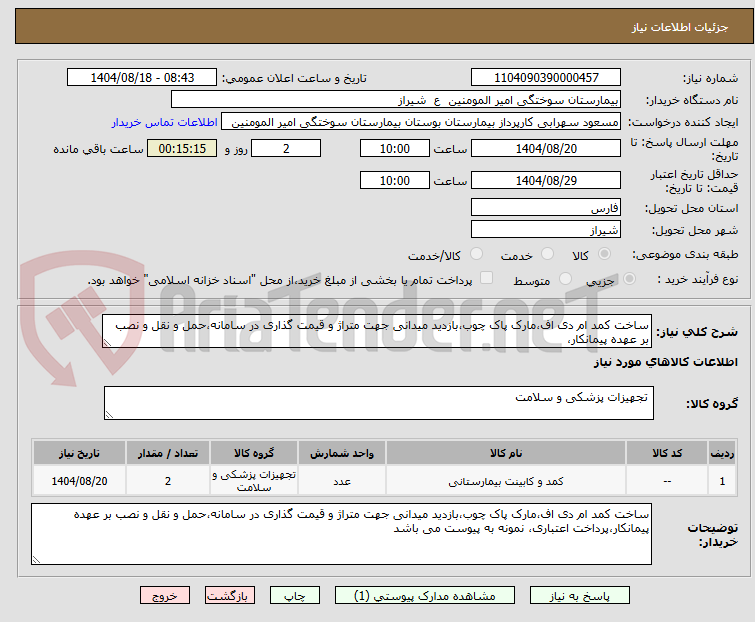Click the delivery city field شیراز
The image size is (755, 622).
546,229
